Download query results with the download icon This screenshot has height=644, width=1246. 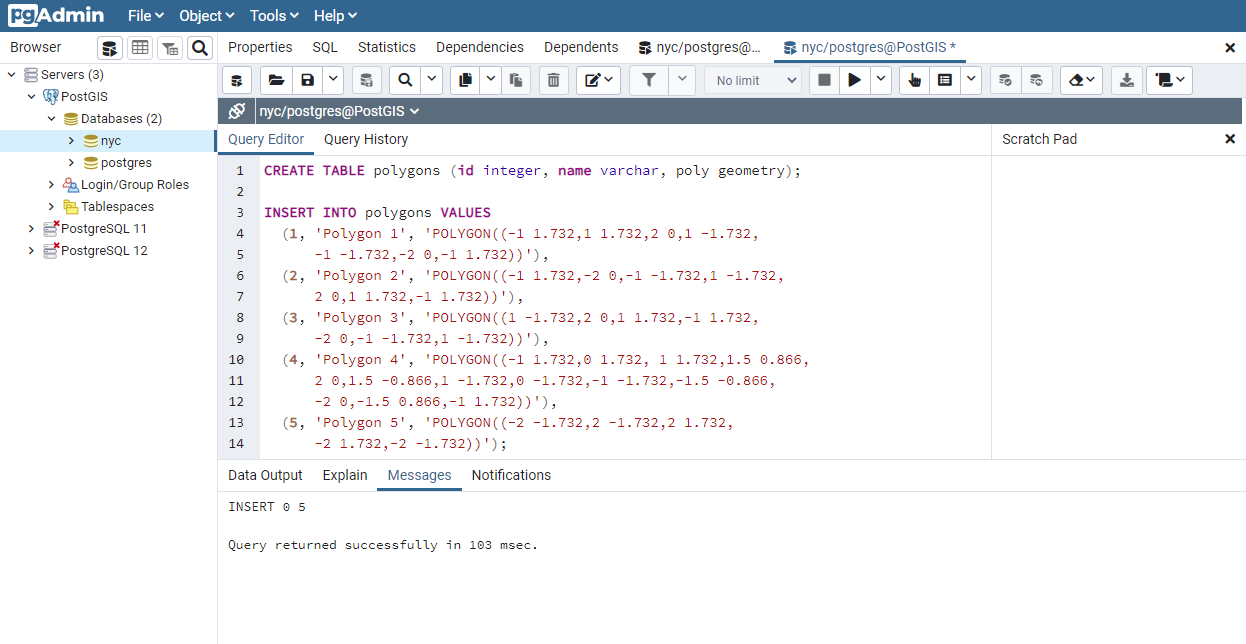pyautogui.click(x=1127, y=80)
